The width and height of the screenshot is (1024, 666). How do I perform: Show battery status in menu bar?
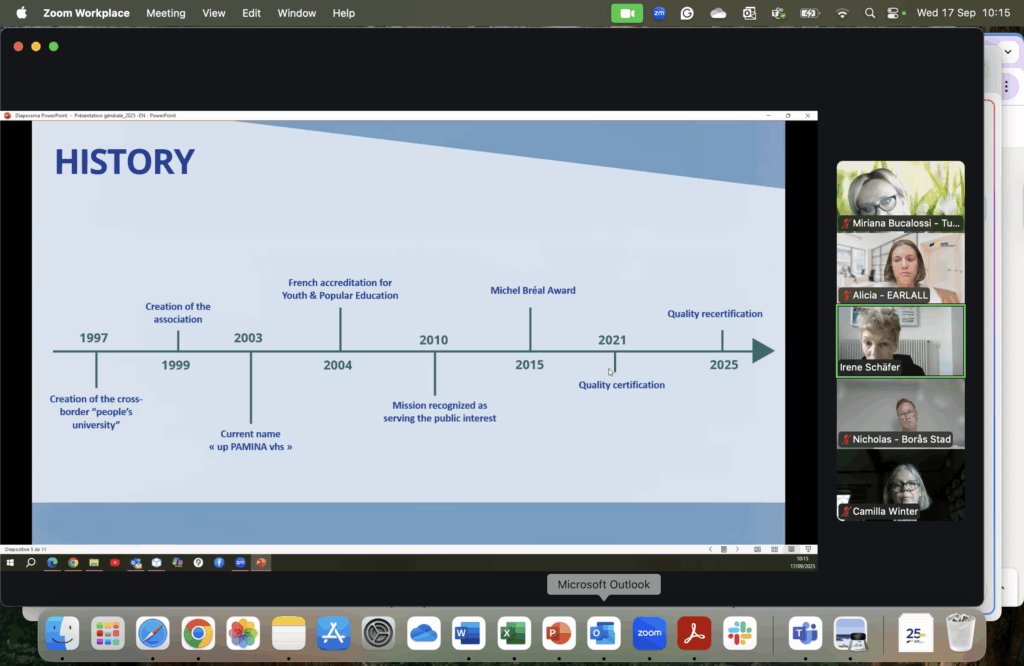(809, 13)
